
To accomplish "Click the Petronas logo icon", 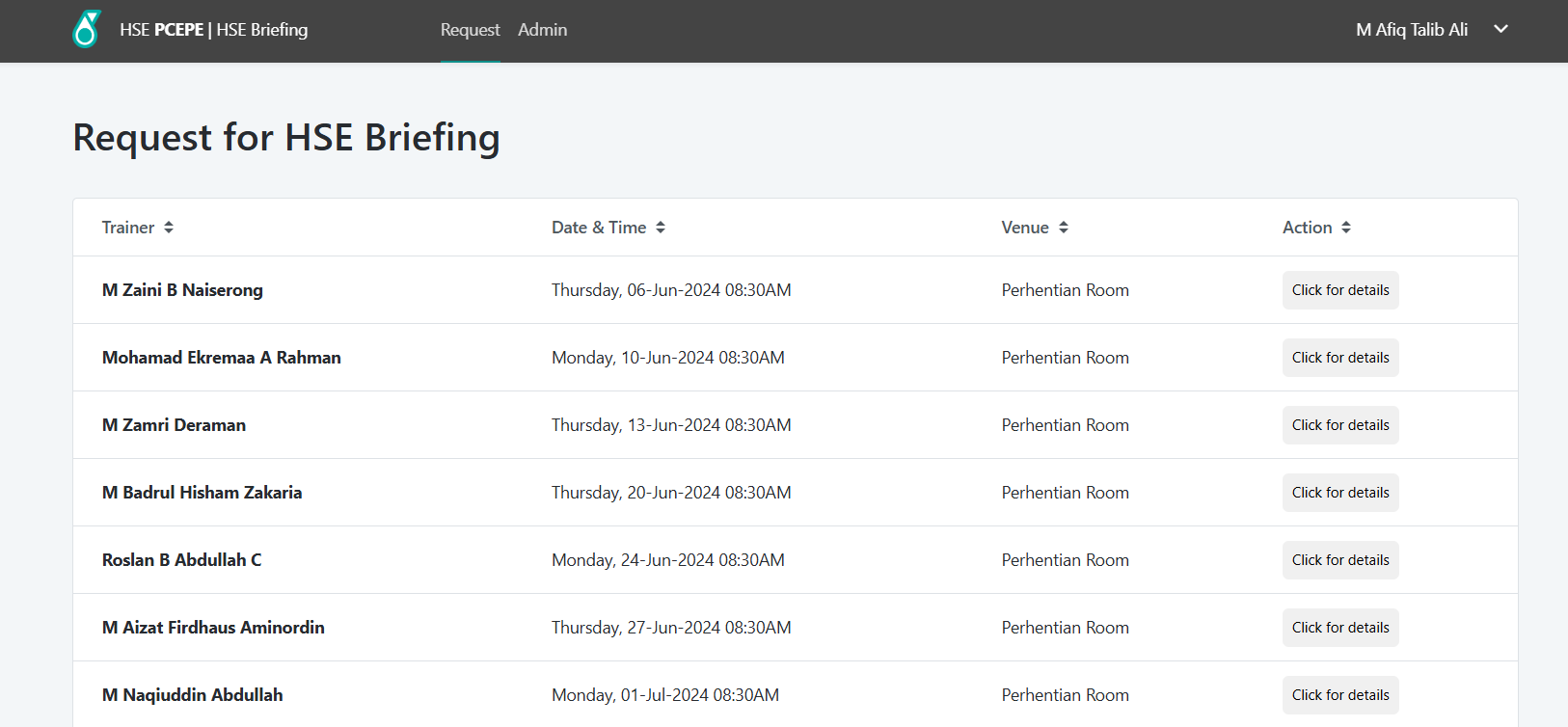I will [x=87, y=30].
